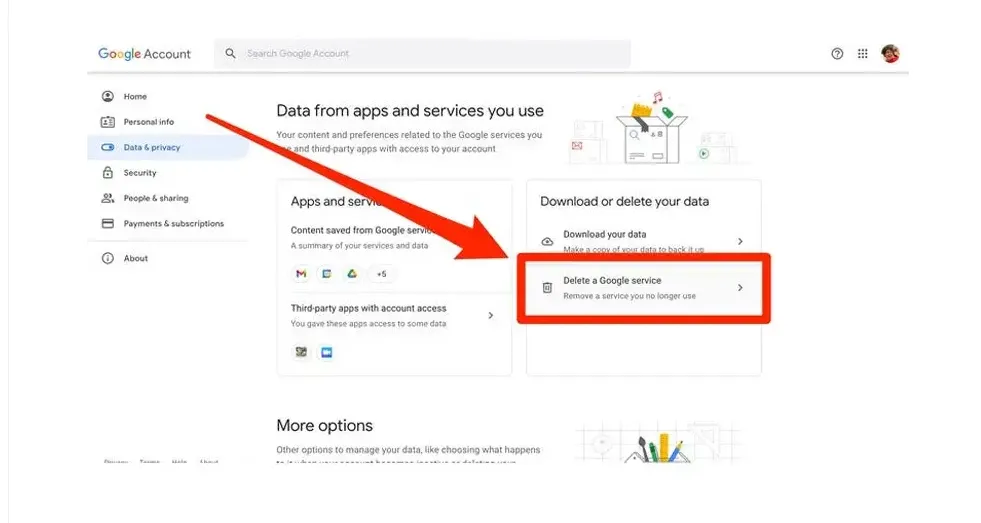This screenshot has height=523, width=981.
Task: Click the Apps and services heading
Action: (336, 201)
